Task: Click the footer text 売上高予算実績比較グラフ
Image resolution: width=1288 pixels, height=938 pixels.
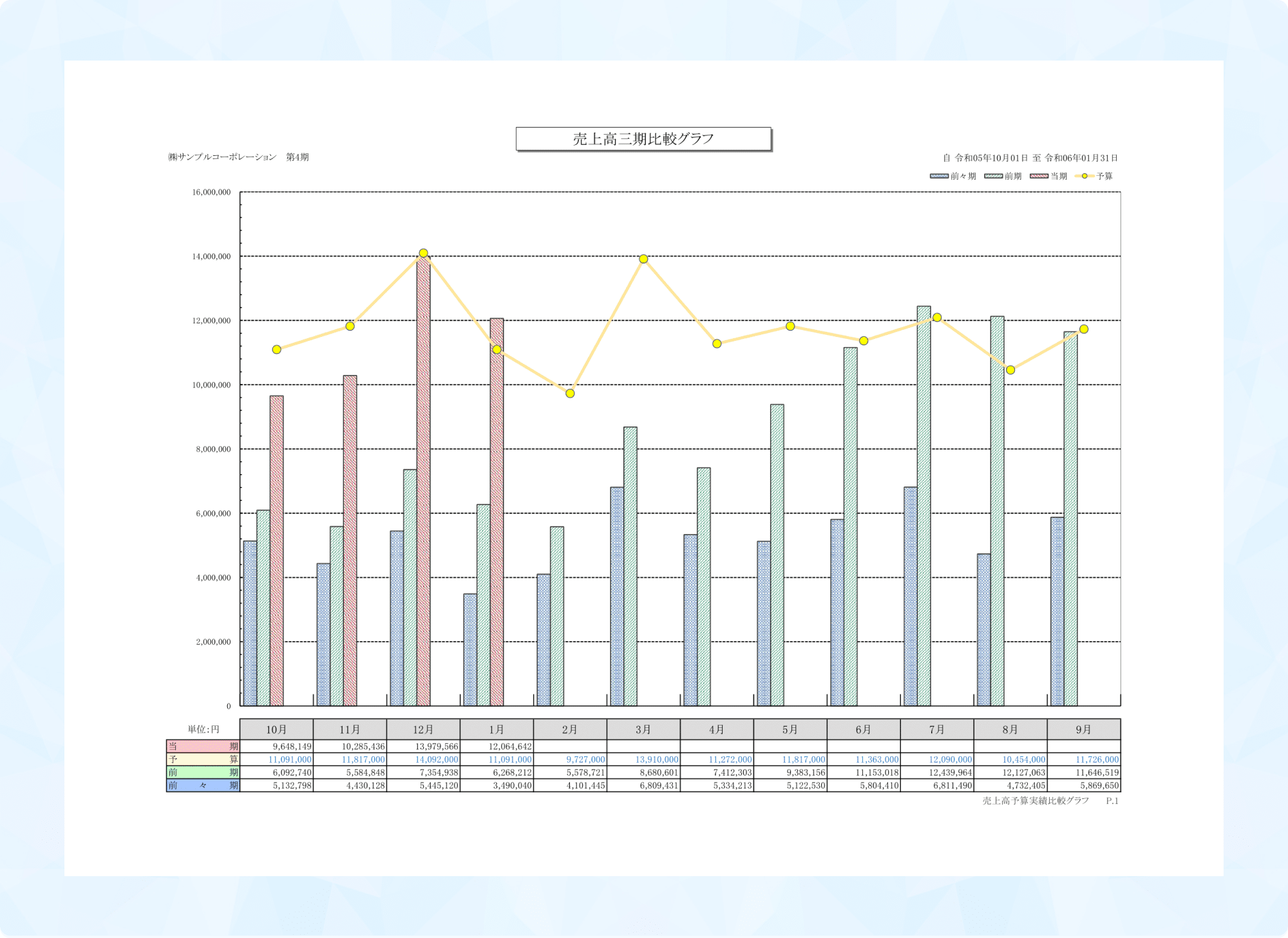Action: tap(1036, 801)
